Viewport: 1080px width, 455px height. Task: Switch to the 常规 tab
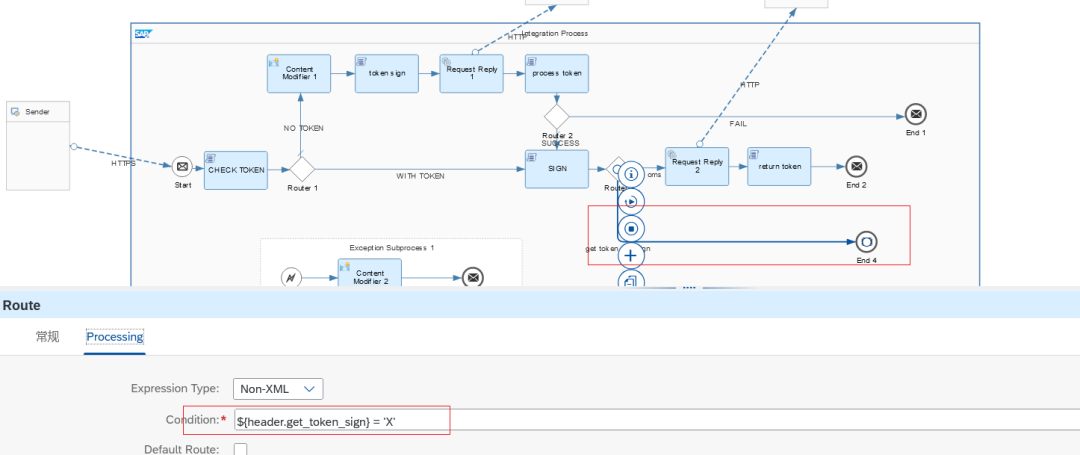pyautogui.click(x=48, y=337)
